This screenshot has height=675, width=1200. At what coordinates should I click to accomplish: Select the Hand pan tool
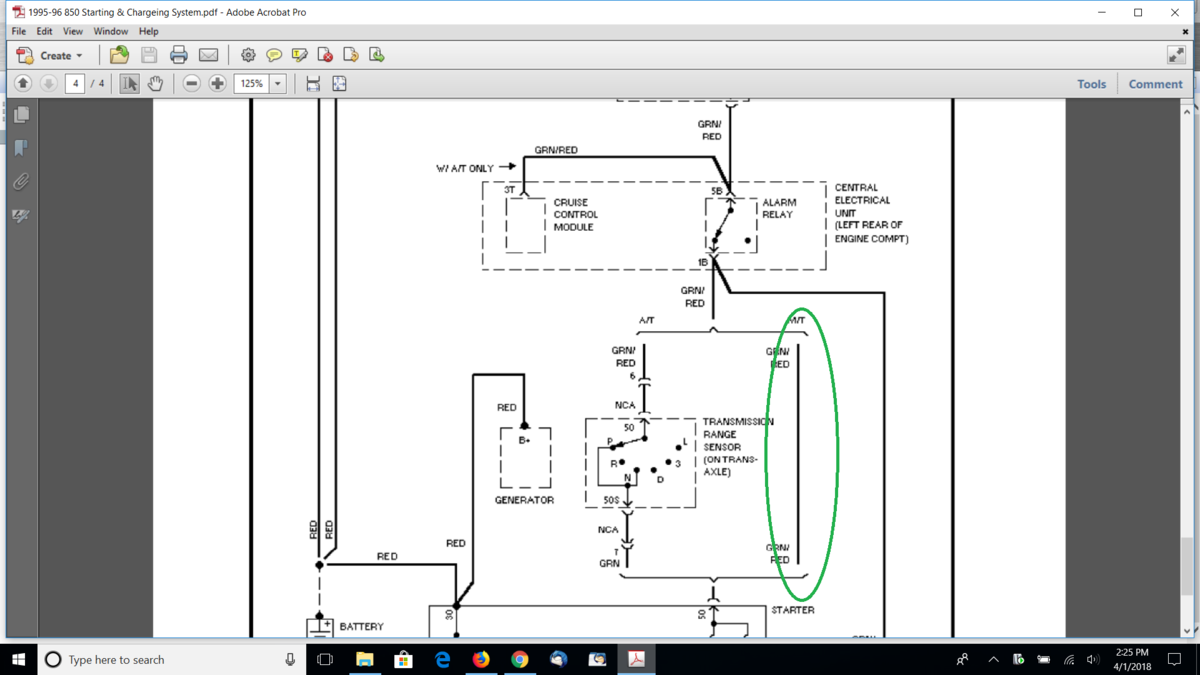(155, 84)
